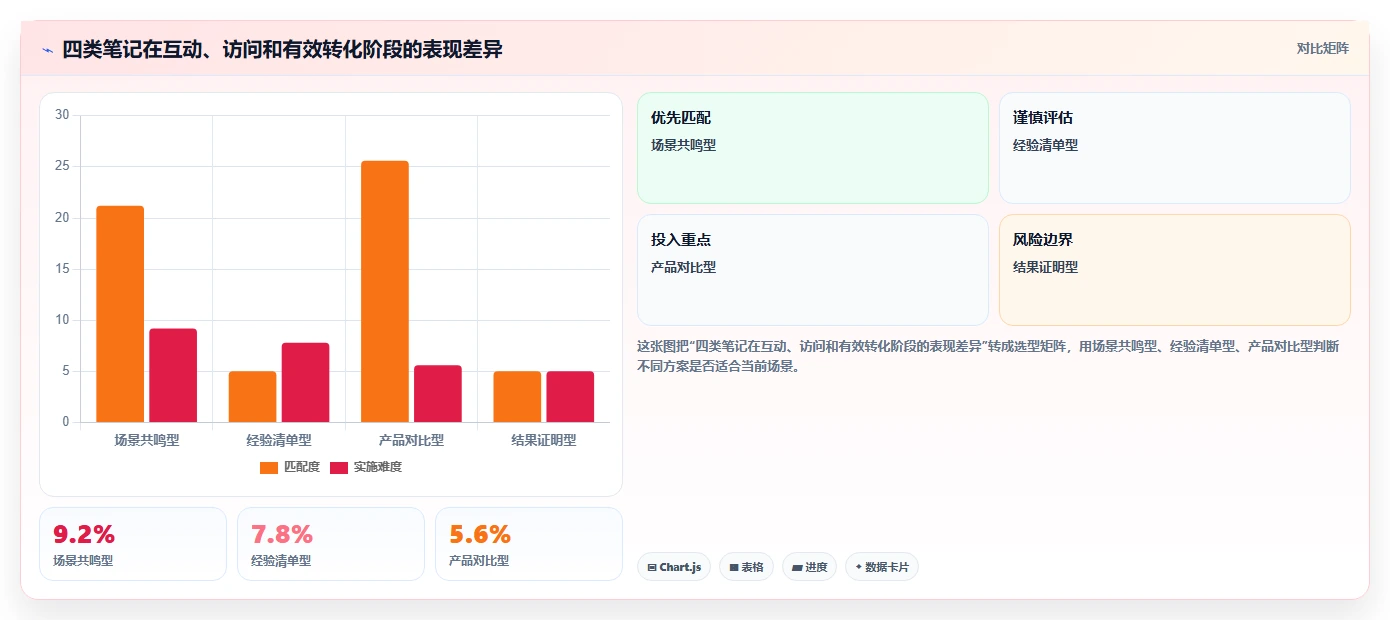This screenshot has height=620, width=1390.
Task: Click the 数据卡片 tag chip
Action: tap(881, 567)
